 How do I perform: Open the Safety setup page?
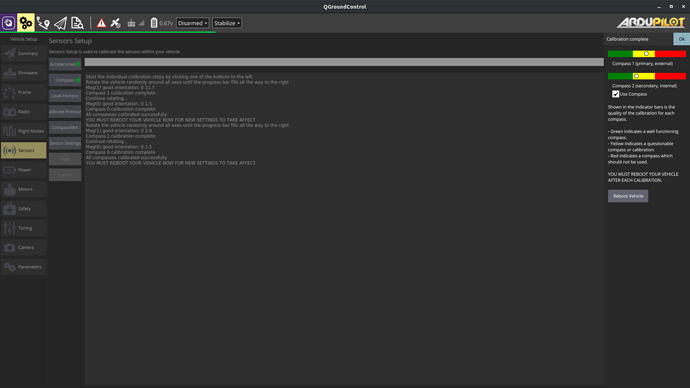pos(23,209)
